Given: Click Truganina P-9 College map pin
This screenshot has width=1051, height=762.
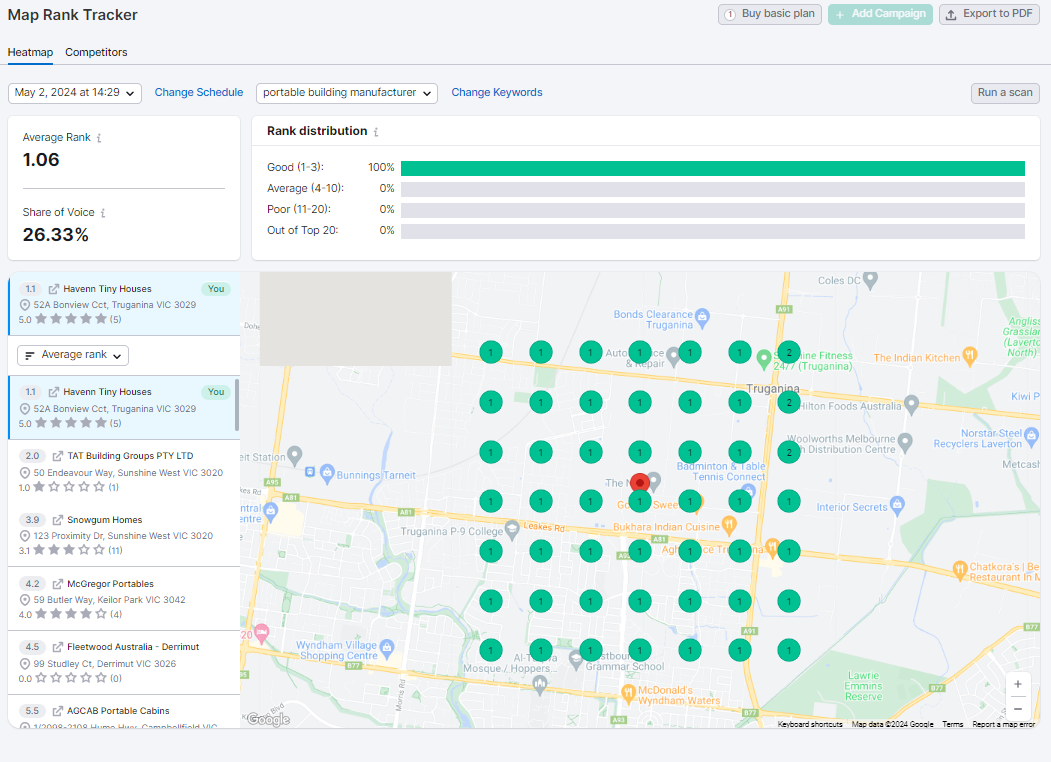Looking at the screenshot, I should tap(511, 529).
